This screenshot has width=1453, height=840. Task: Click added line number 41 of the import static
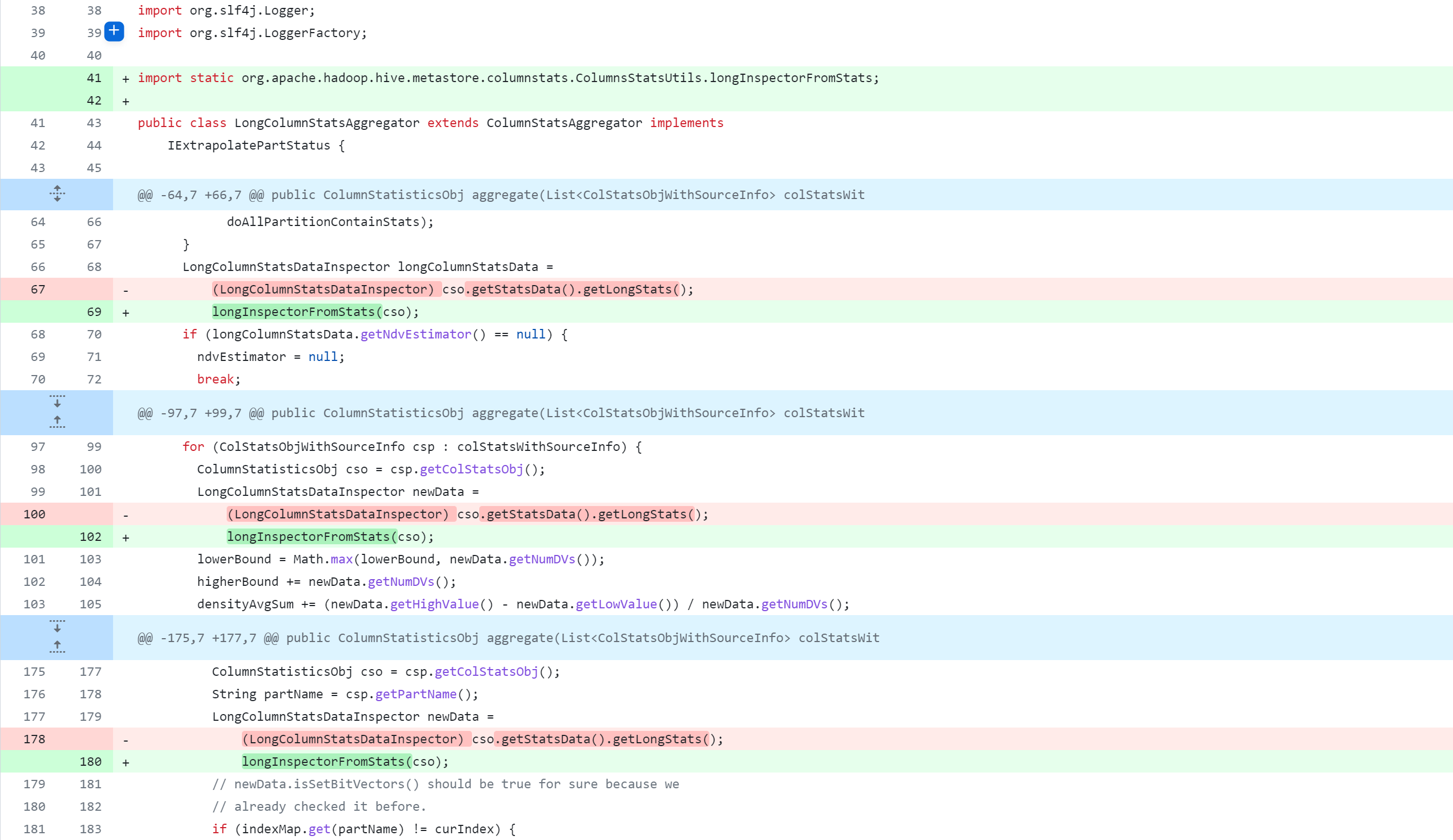(x=94, y=78)
